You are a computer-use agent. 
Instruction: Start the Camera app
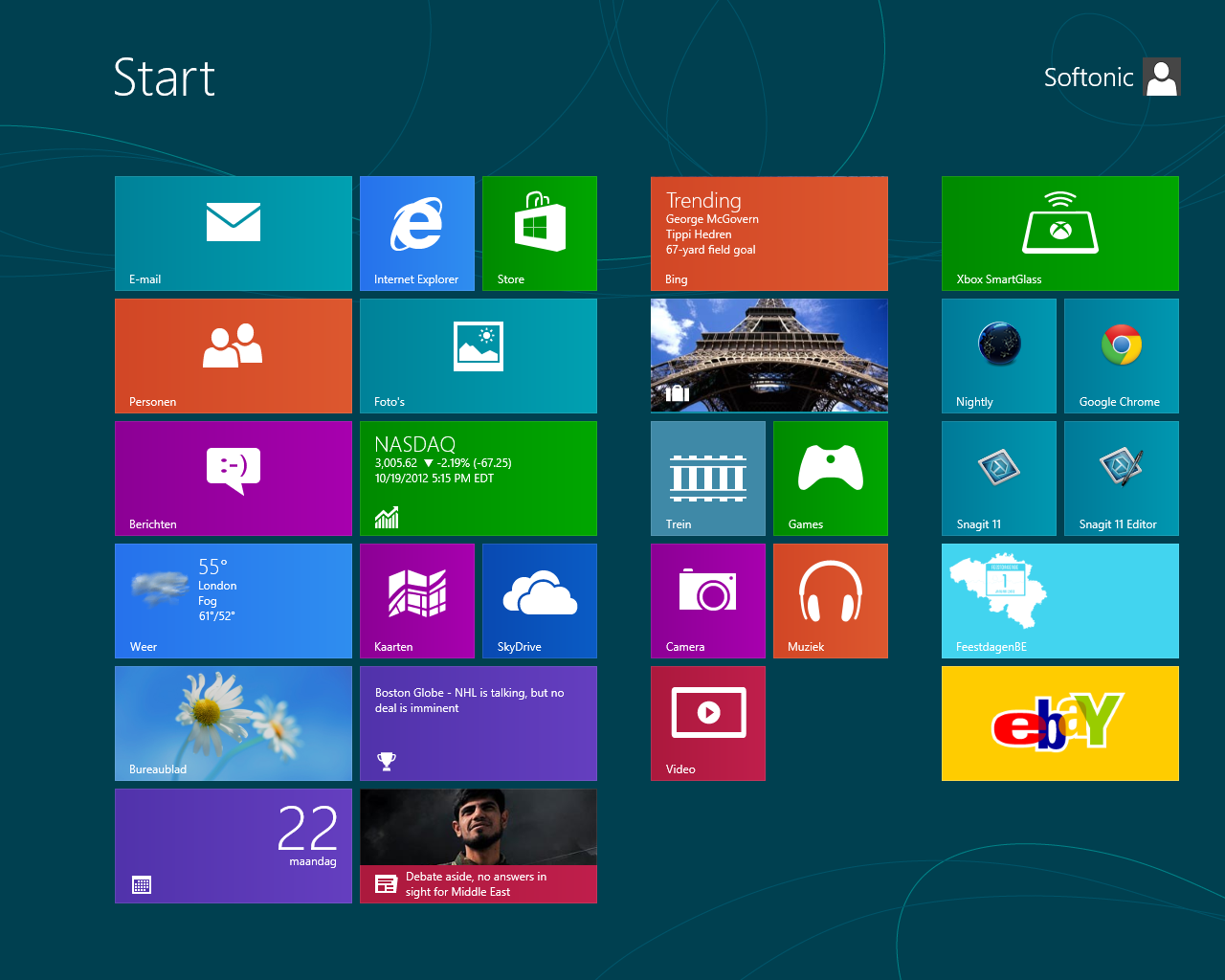point(707,600)
